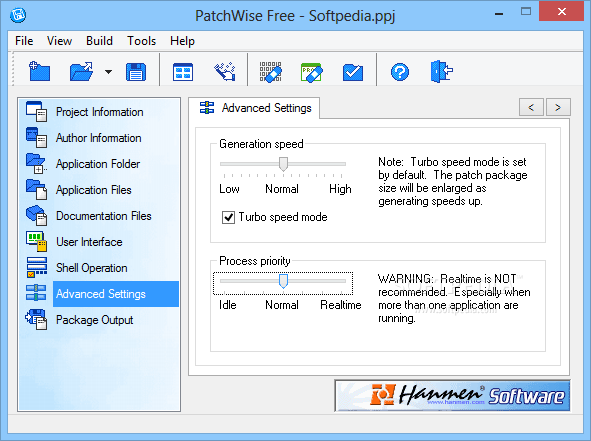
Task: Select Documentation Files label in sidebar
Action: pyautogui.click(x=104, y=216)
